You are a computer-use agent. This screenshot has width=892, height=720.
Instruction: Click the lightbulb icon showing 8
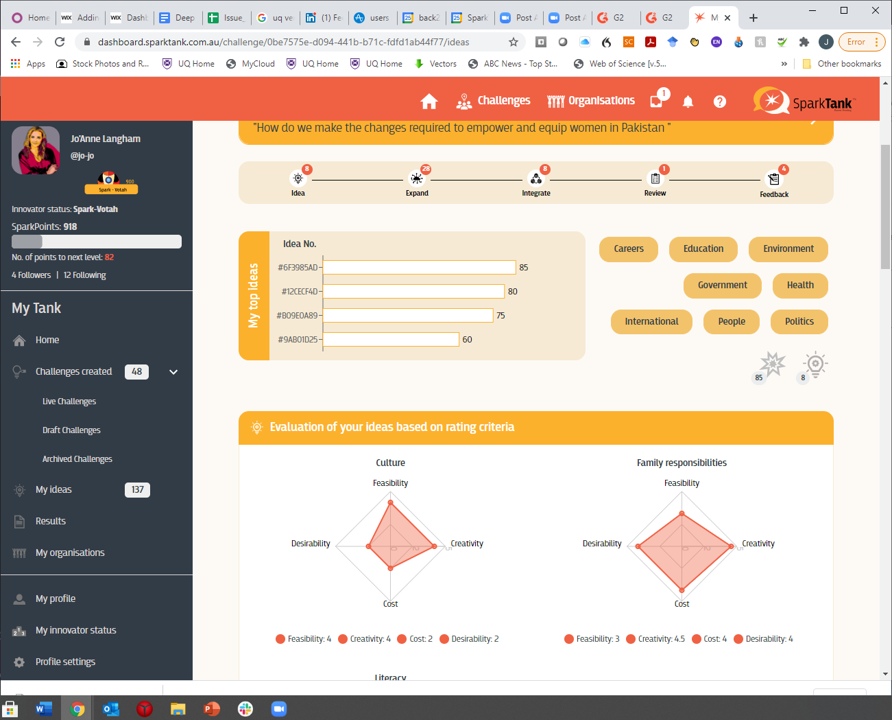click(814, 364)
